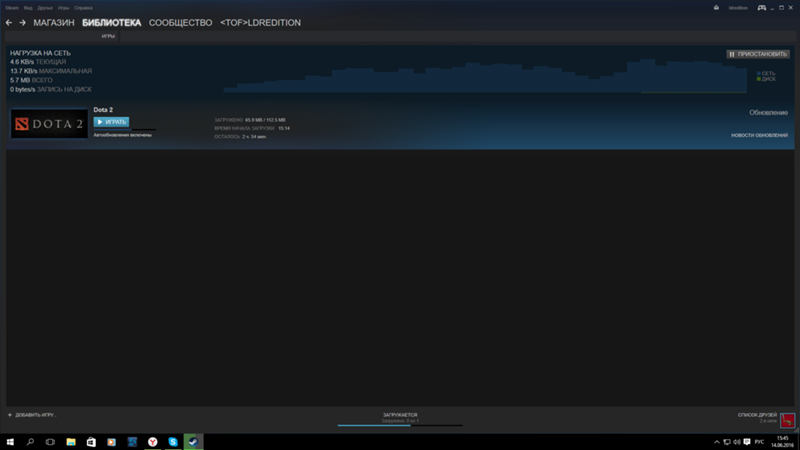Open the МАГАЗИН store tab
The height and width of the screenshot is (450, 800).
54,22
